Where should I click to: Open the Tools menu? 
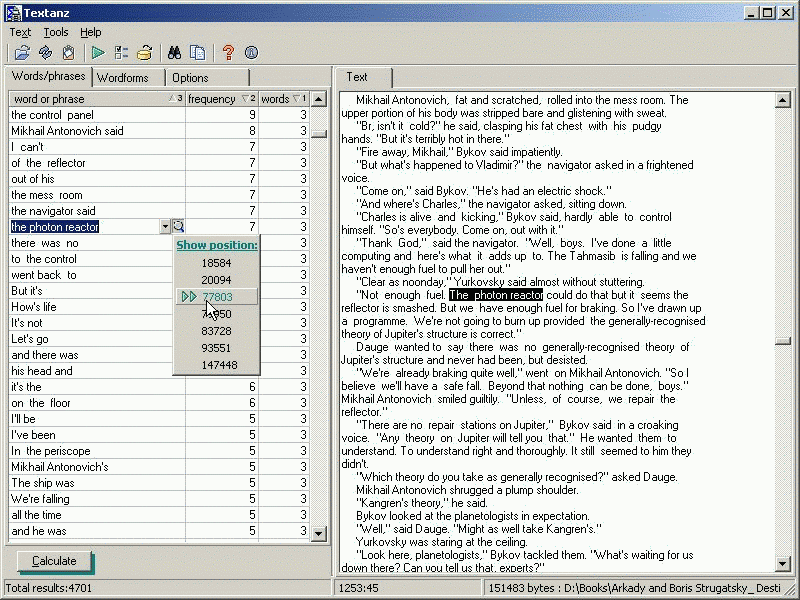(x=56, y=32)
